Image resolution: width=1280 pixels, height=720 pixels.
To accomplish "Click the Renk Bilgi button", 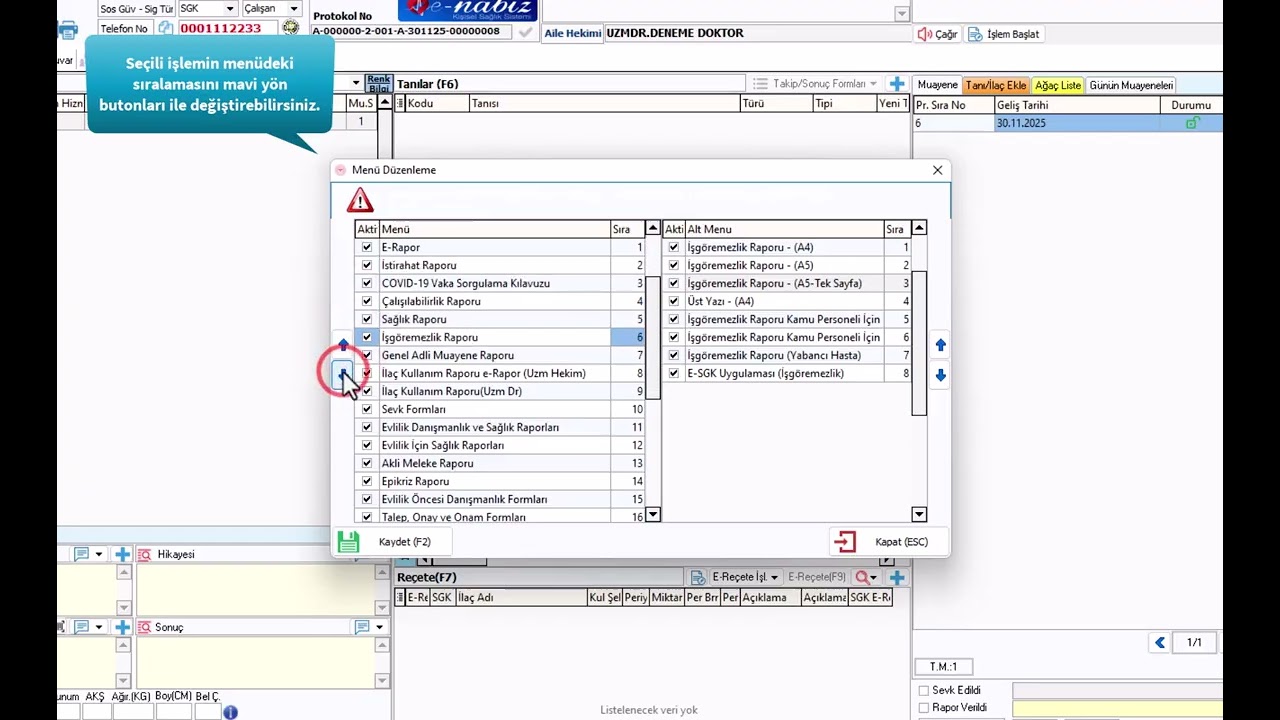I will pos(378,83).
